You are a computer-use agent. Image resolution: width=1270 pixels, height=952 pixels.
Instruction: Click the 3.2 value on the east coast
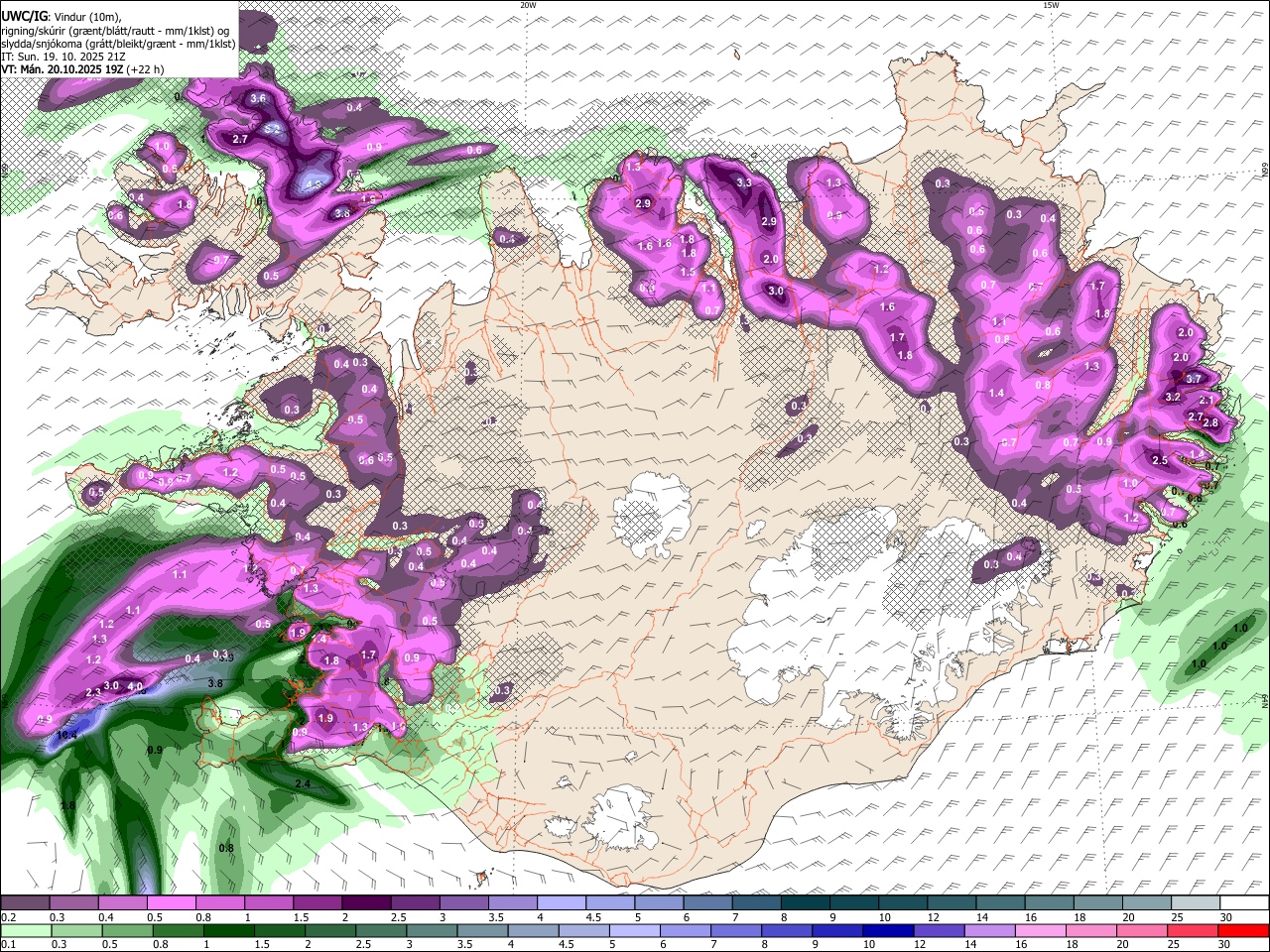[1172, 397]
